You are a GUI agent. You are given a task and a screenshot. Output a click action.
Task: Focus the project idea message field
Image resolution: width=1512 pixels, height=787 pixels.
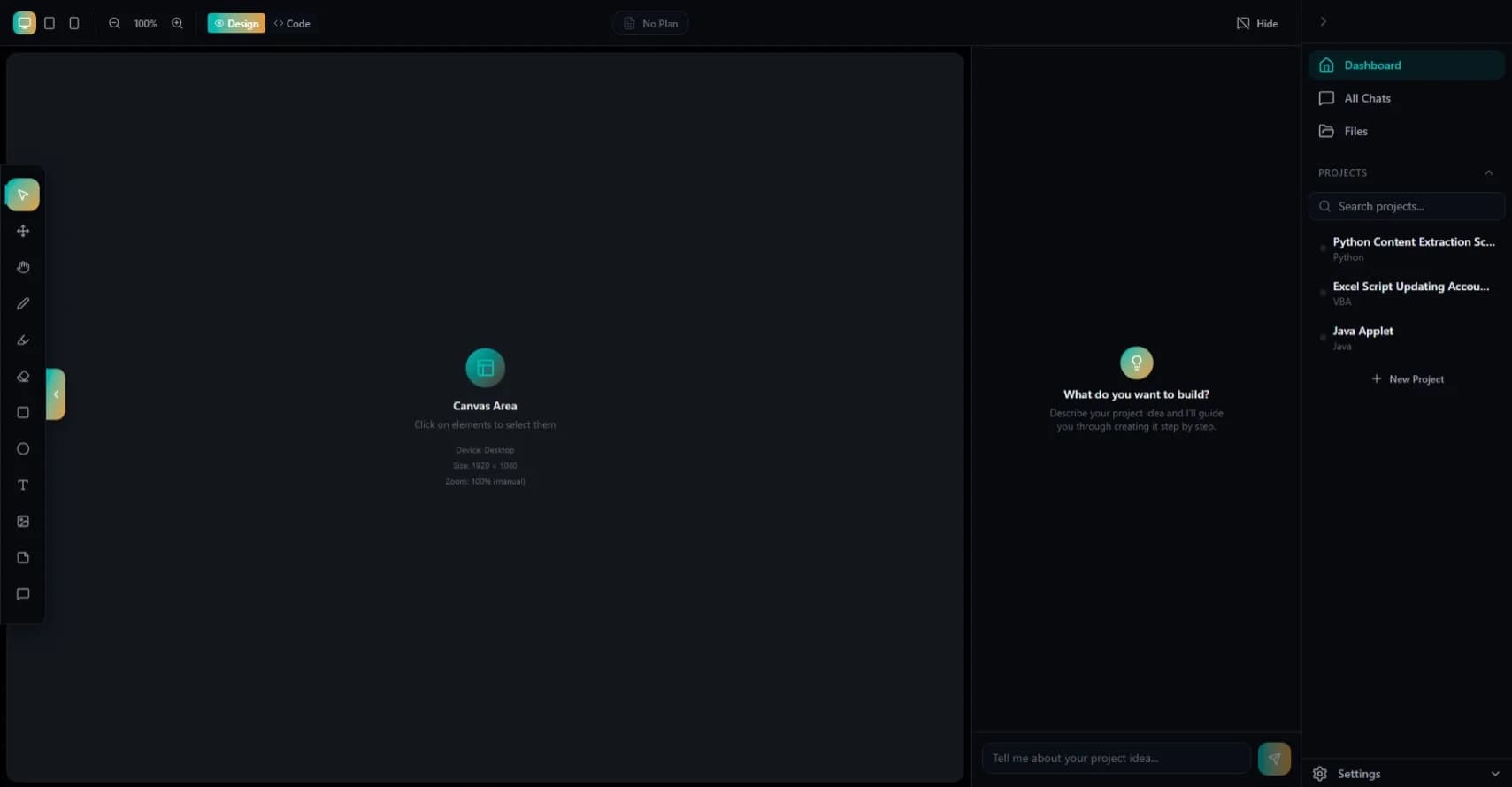[1117, 758]
